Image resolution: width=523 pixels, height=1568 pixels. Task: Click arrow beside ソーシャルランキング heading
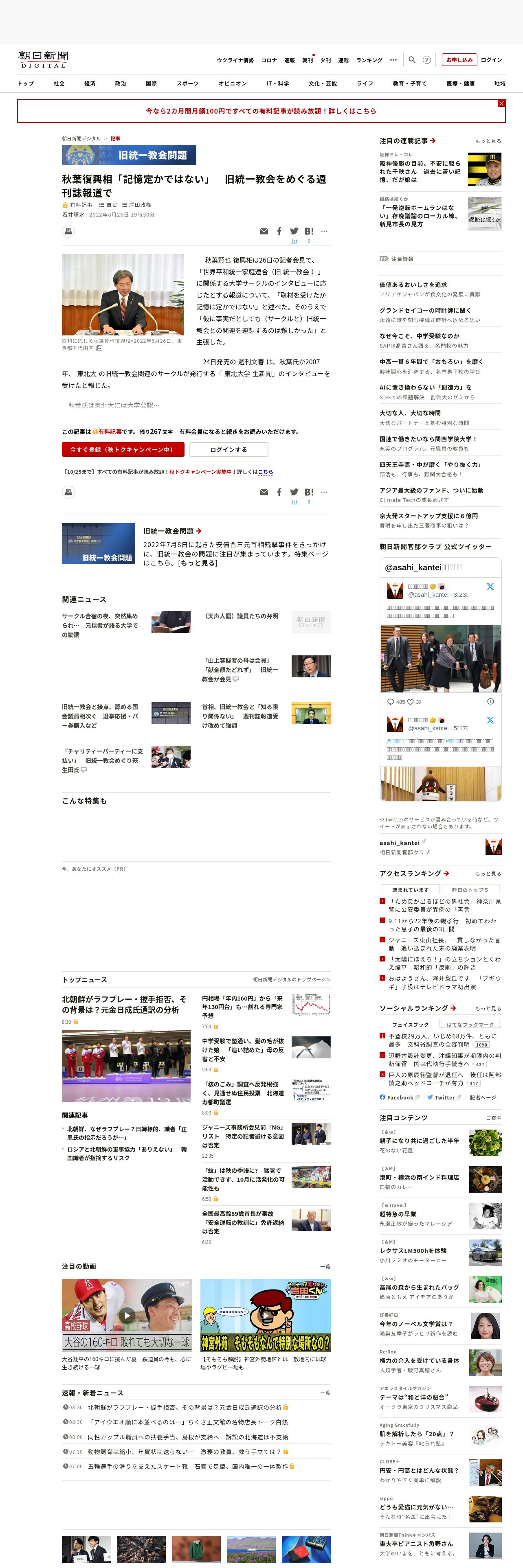coord(453,1008)
